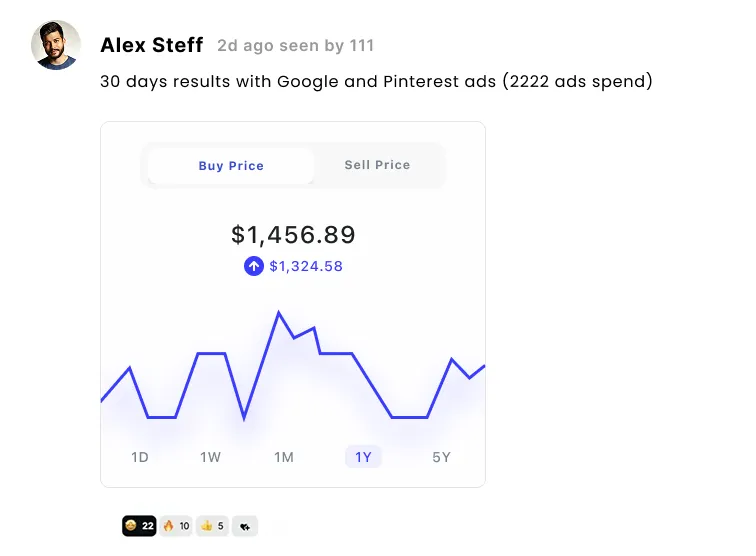The width and height of the screenshot is (756, 556).
Task: Click the $1,324.58 change amount
Action: coord(306,266)
